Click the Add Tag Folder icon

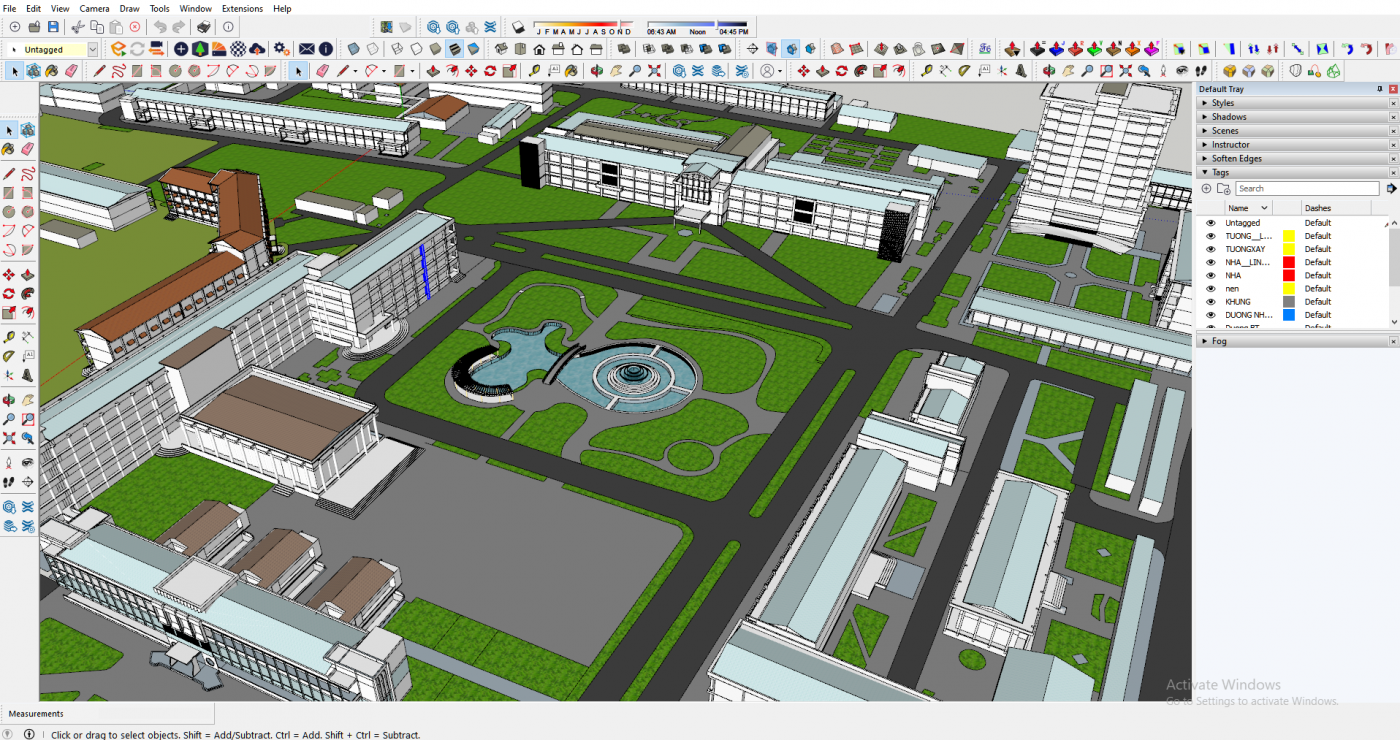pos(1222,188)
